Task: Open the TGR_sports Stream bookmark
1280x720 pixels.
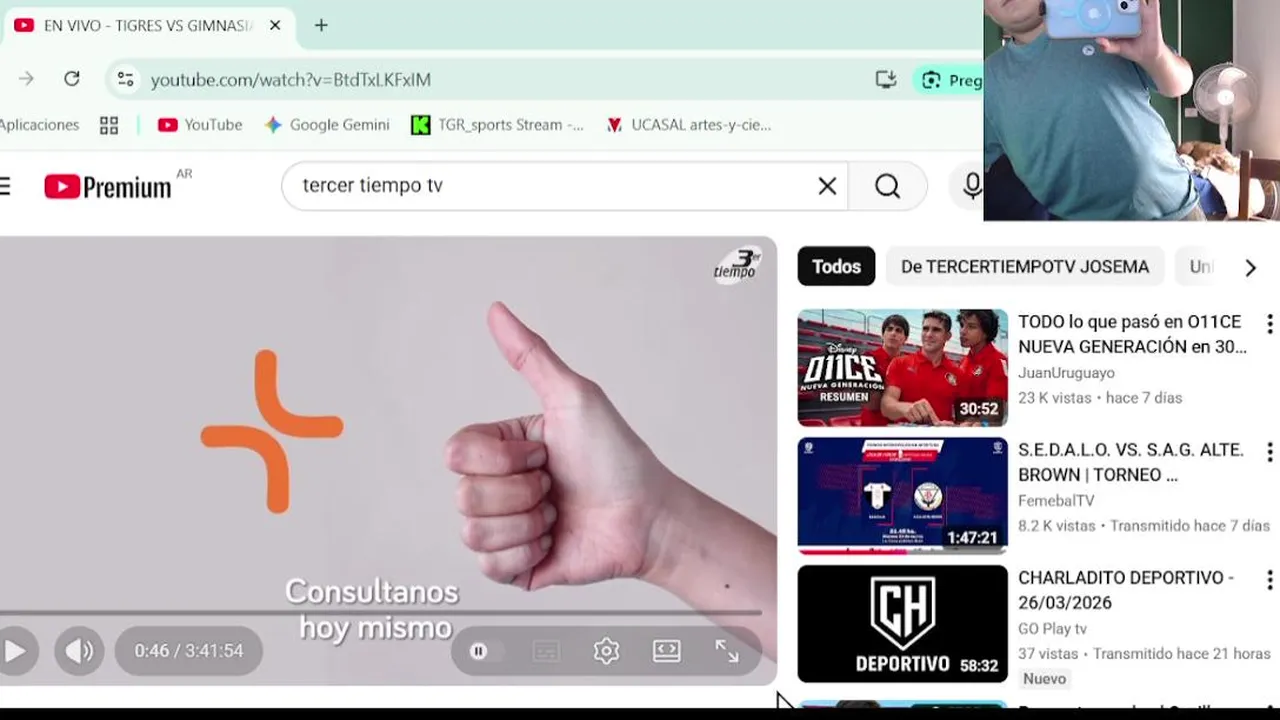Action: tap(498, 125)
